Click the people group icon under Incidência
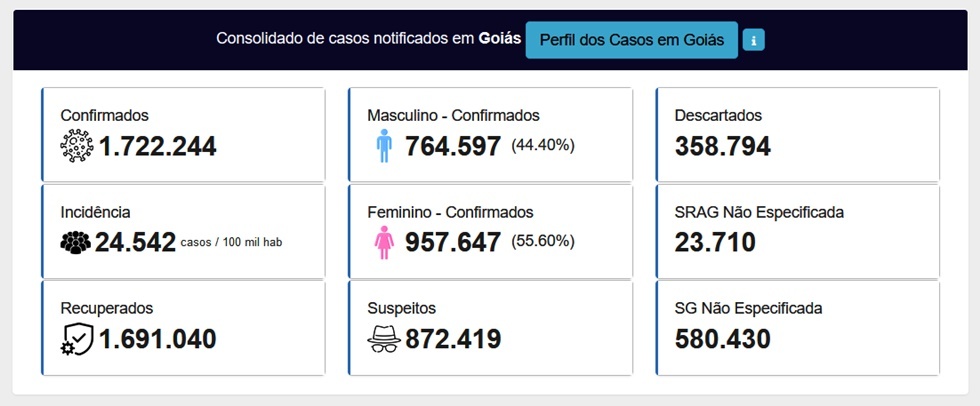980x406 pixels. [76, 242]
